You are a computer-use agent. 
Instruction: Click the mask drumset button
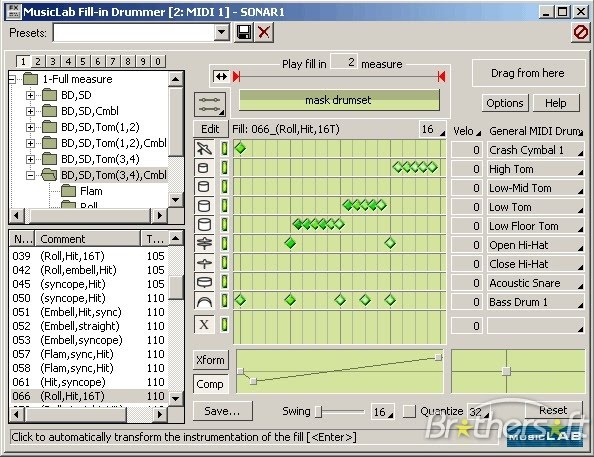click(339, 100)
